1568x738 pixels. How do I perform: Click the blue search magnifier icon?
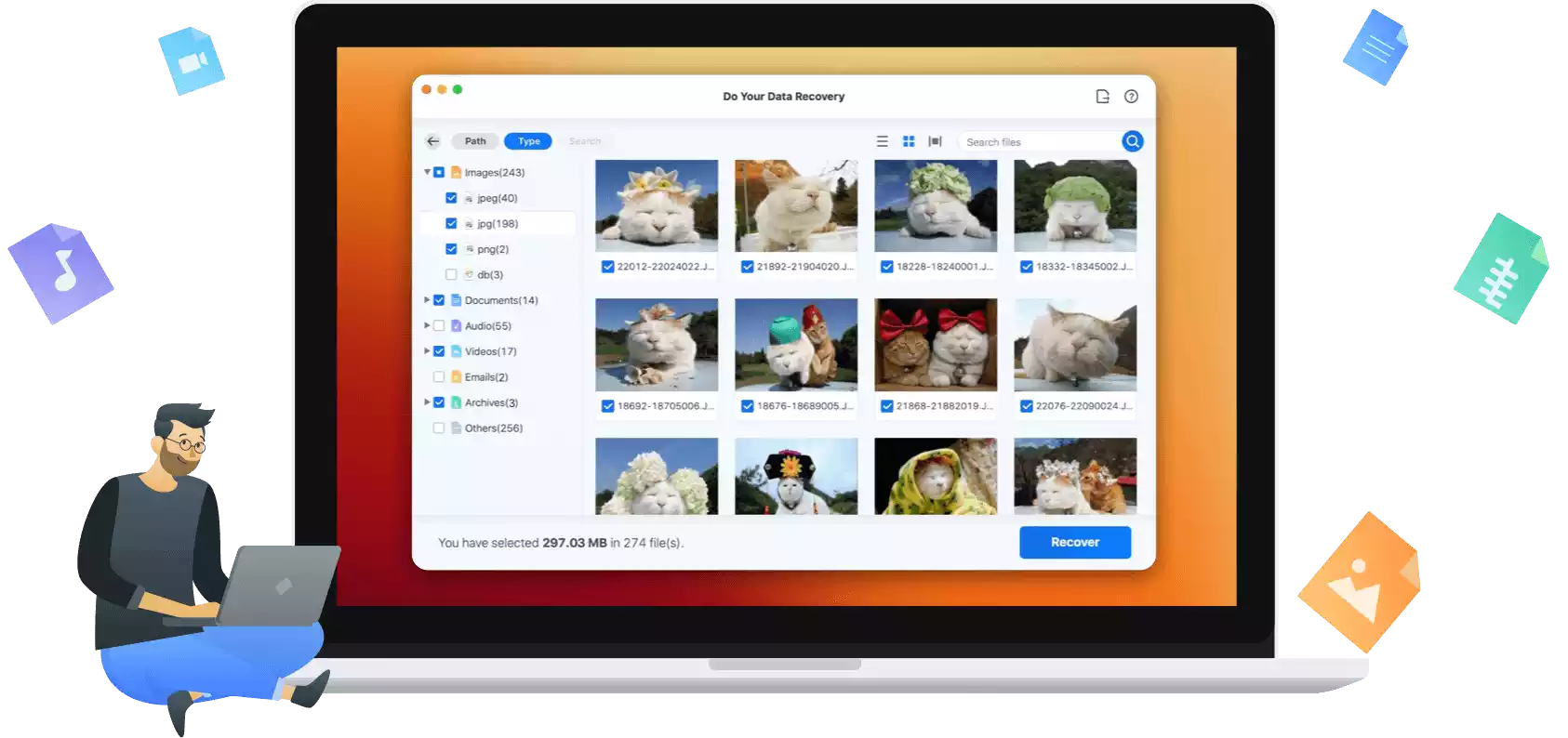(x=1132, y=141)
